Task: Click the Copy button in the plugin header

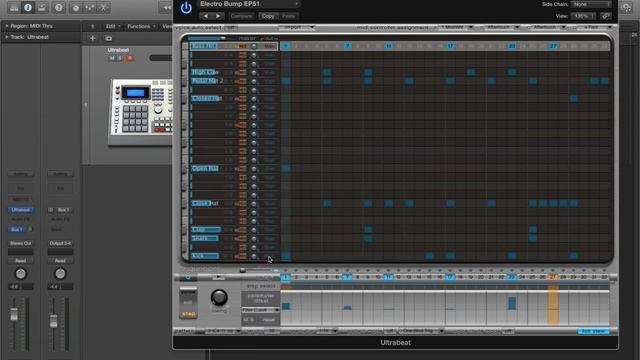Action: (x=268, y=16)
